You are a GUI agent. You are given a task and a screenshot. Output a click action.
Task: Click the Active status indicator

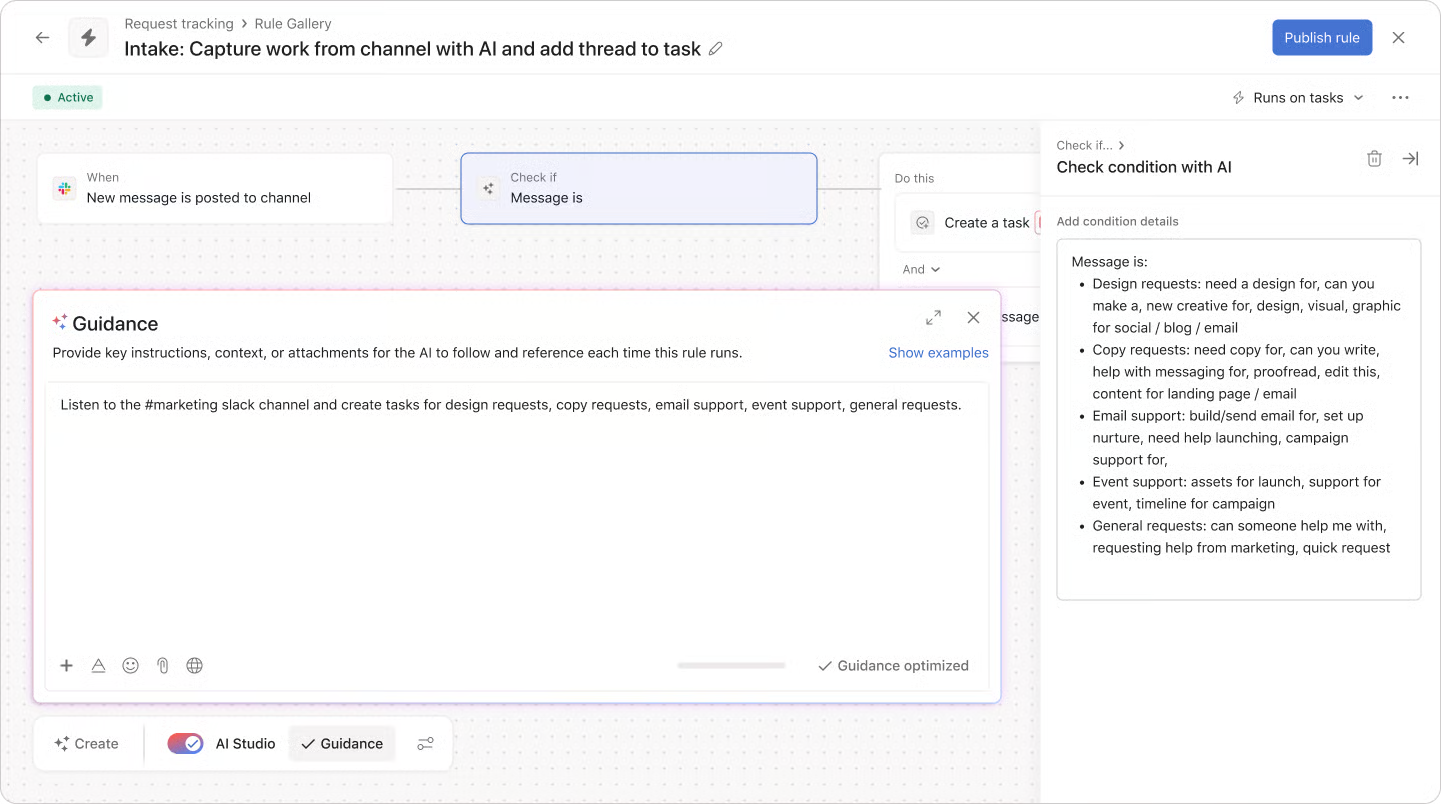coord(67,97)
